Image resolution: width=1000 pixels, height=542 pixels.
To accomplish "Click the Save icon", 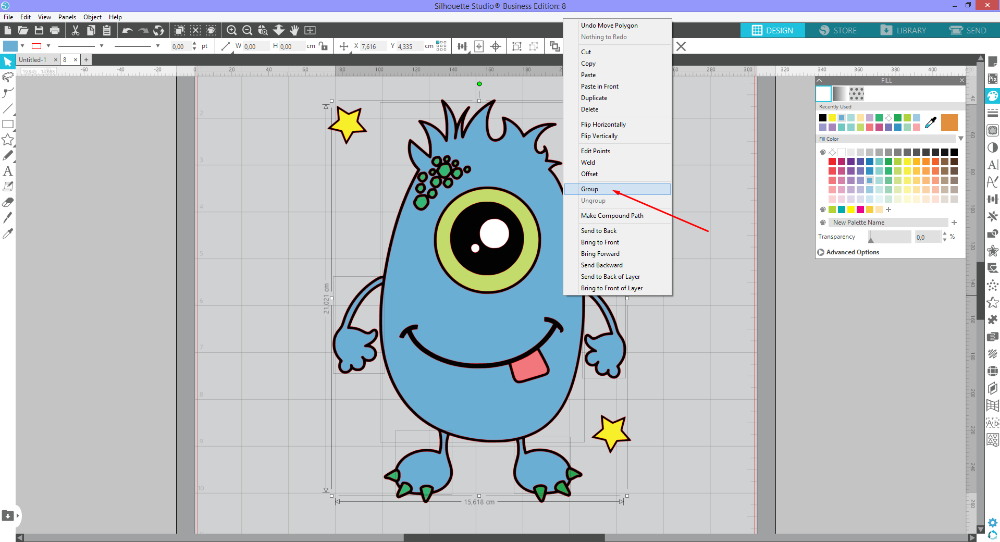I will tap(39, 30).
